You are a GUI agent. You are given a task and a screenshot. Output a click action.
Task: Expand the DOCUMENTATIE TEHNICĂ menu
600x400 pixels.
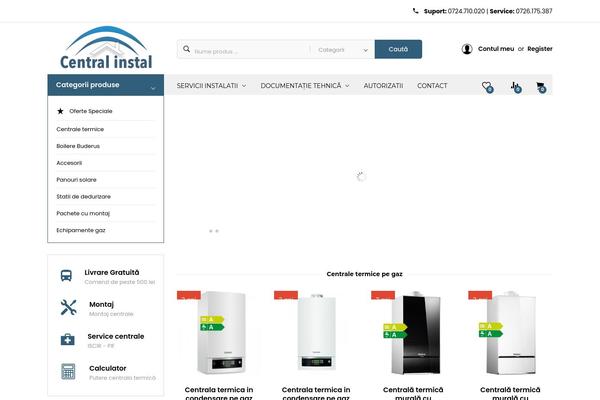[x=305, y=86]
